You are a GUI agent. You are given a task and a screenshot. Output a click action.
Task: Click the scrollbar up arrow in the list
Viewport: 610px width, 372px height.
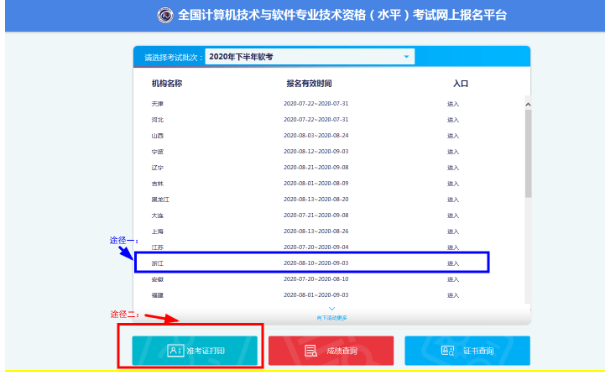click(x=528, y=104)
